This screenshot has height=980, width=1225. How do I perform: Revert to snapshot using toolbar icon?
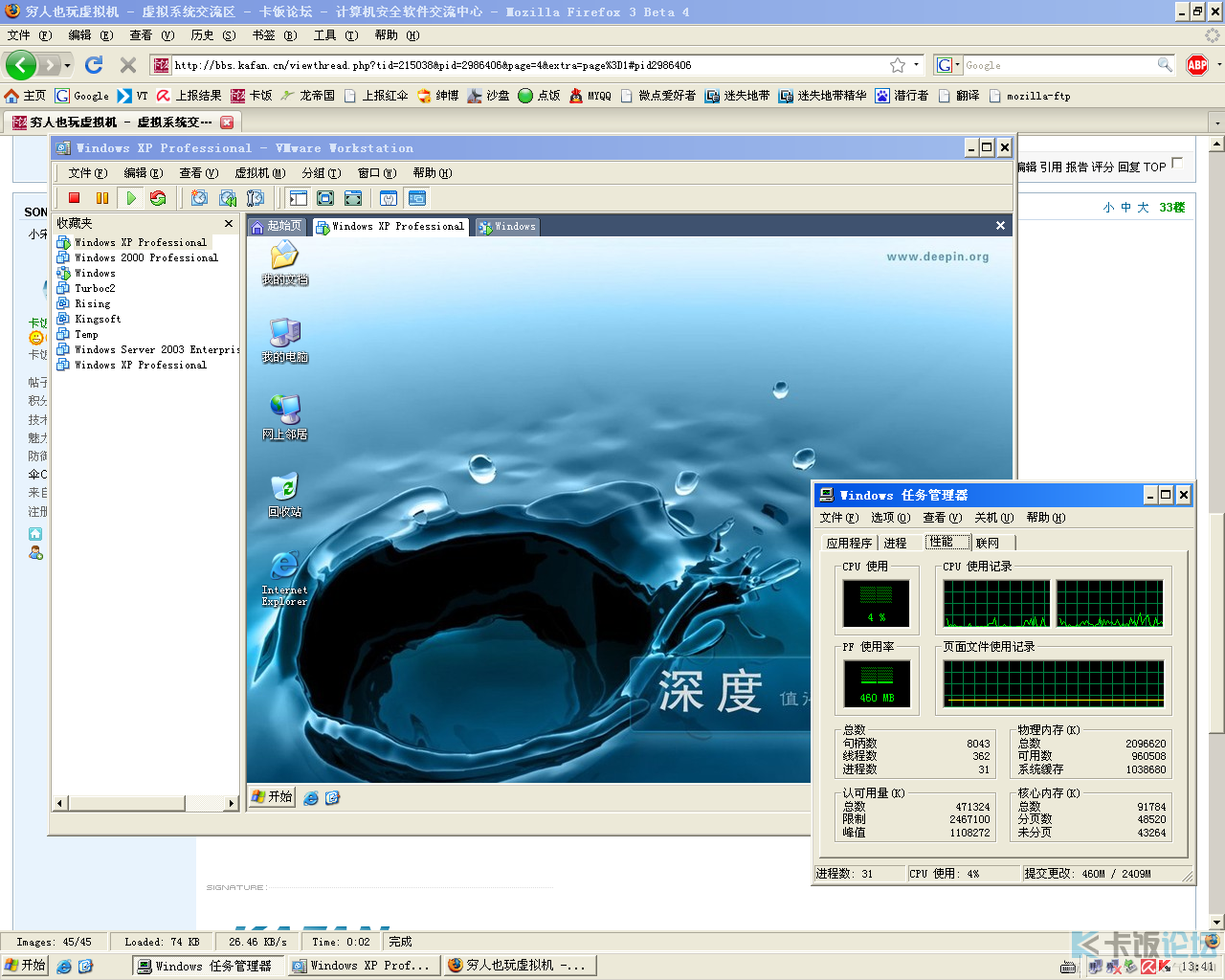click(228, 198)
